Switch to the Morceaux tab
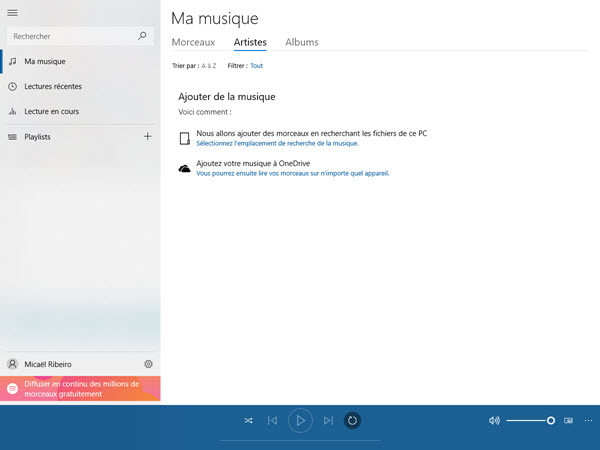The height and width of the screenshot is (450, 600). [x=193, y=42]
